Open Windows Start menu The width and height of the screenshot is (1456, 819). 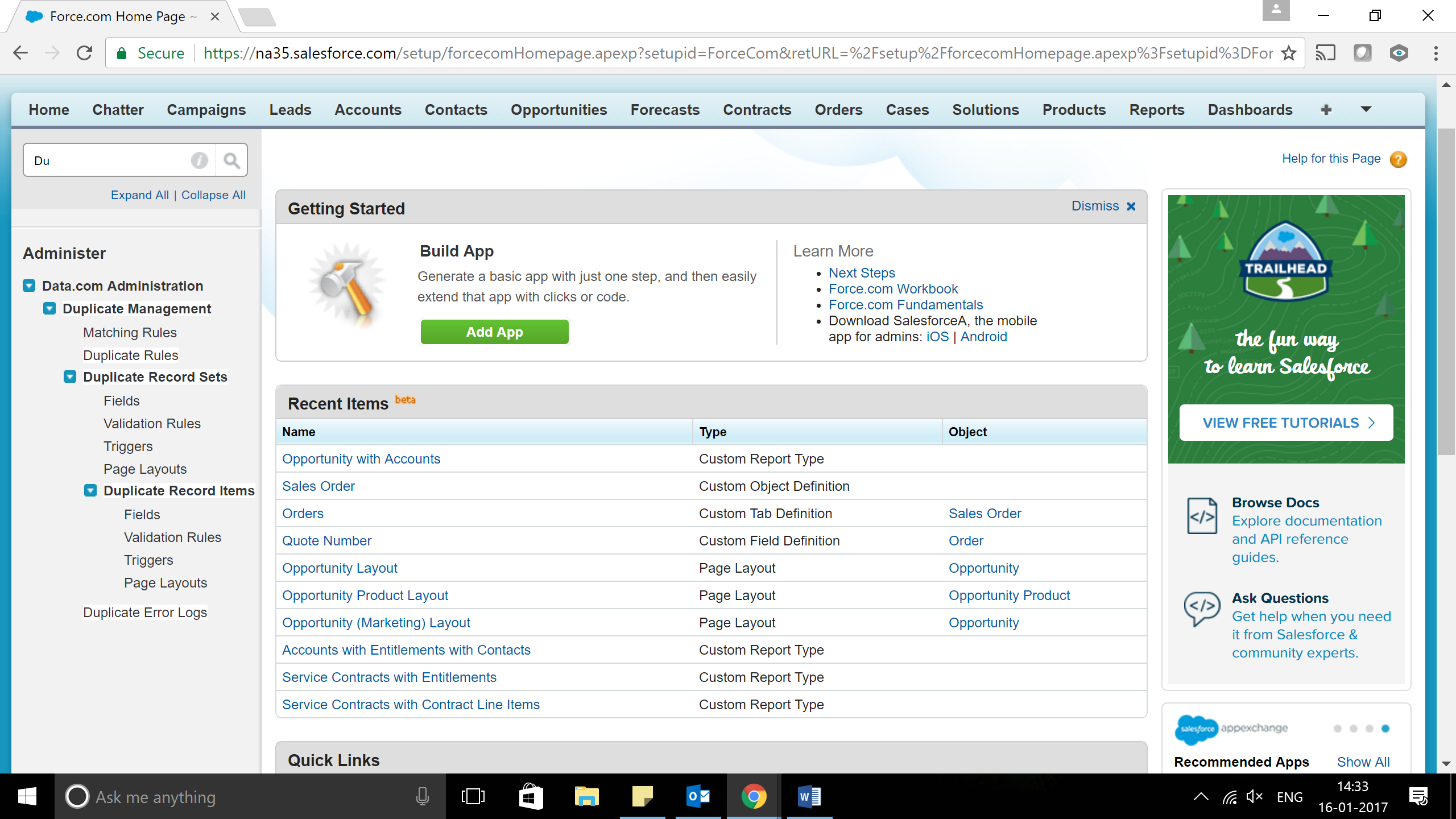pyautogui.click(x=27, y=797)
